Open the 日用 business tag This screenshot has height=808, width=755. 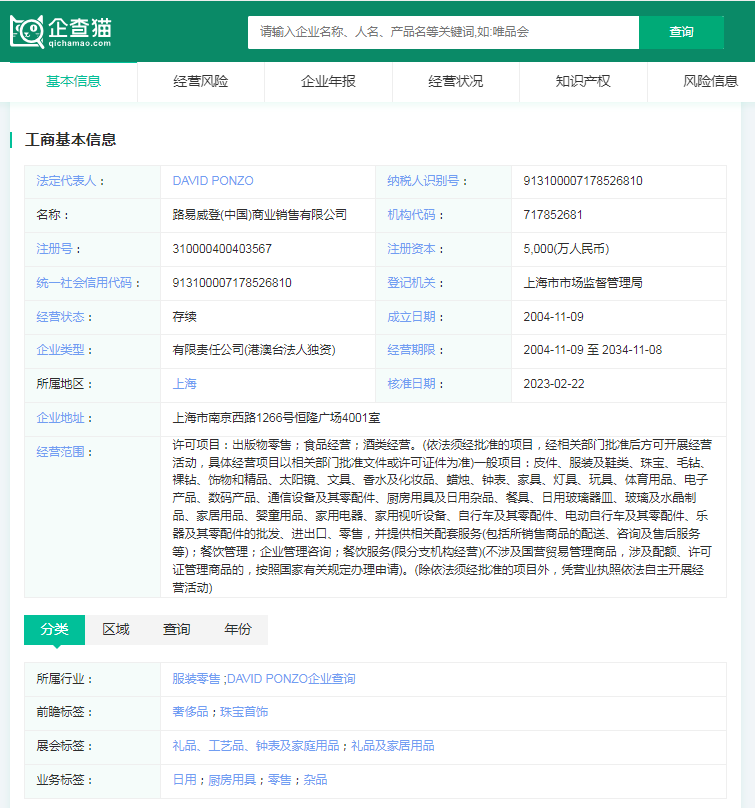184,780
